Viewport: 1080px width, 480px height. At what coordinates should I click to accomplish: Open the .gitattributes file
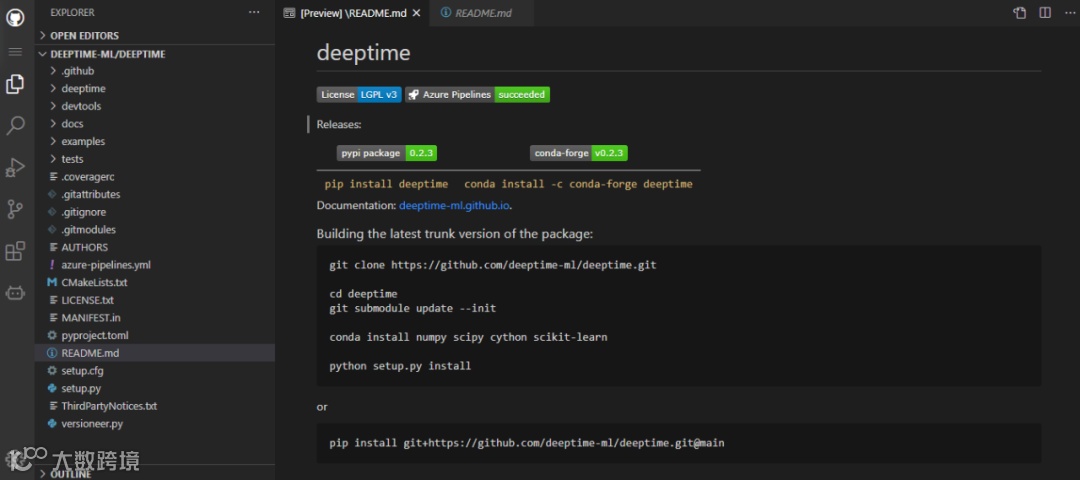pos(155,194)
